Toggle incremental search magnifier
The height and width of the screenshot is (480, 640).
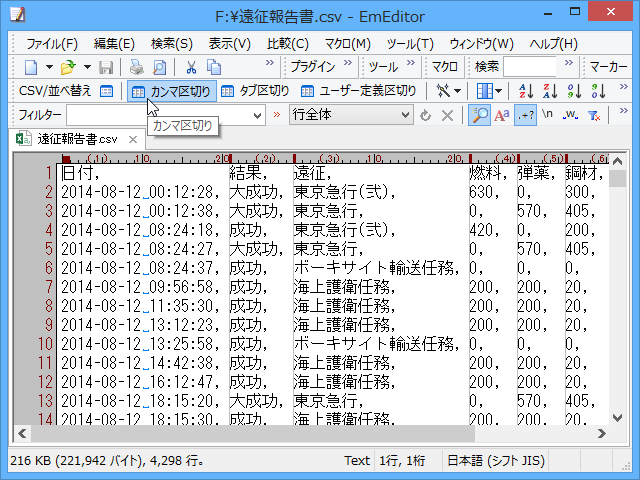click(479, 115)
